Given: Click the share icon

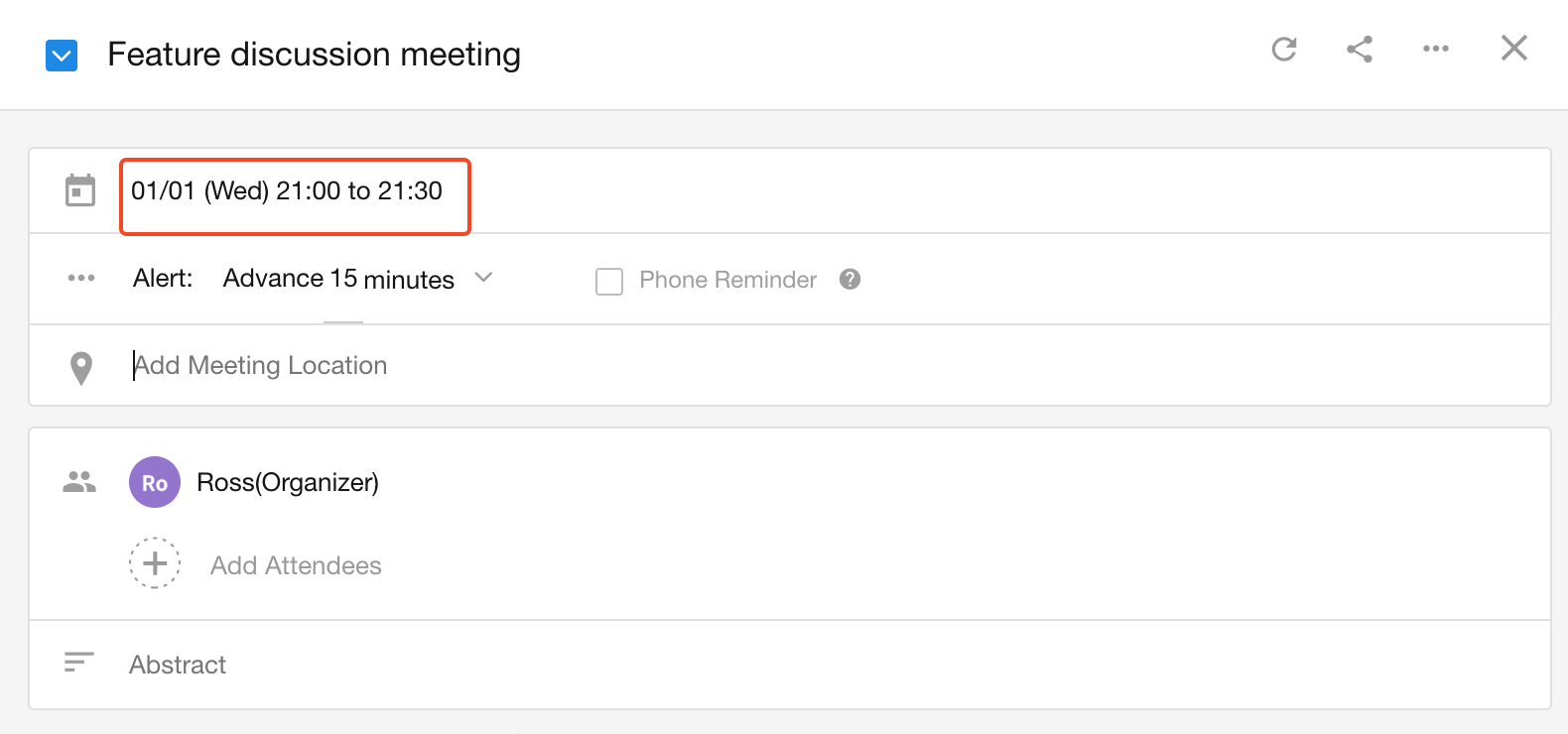Looking at the screenshot, I should pos(1360,49).
